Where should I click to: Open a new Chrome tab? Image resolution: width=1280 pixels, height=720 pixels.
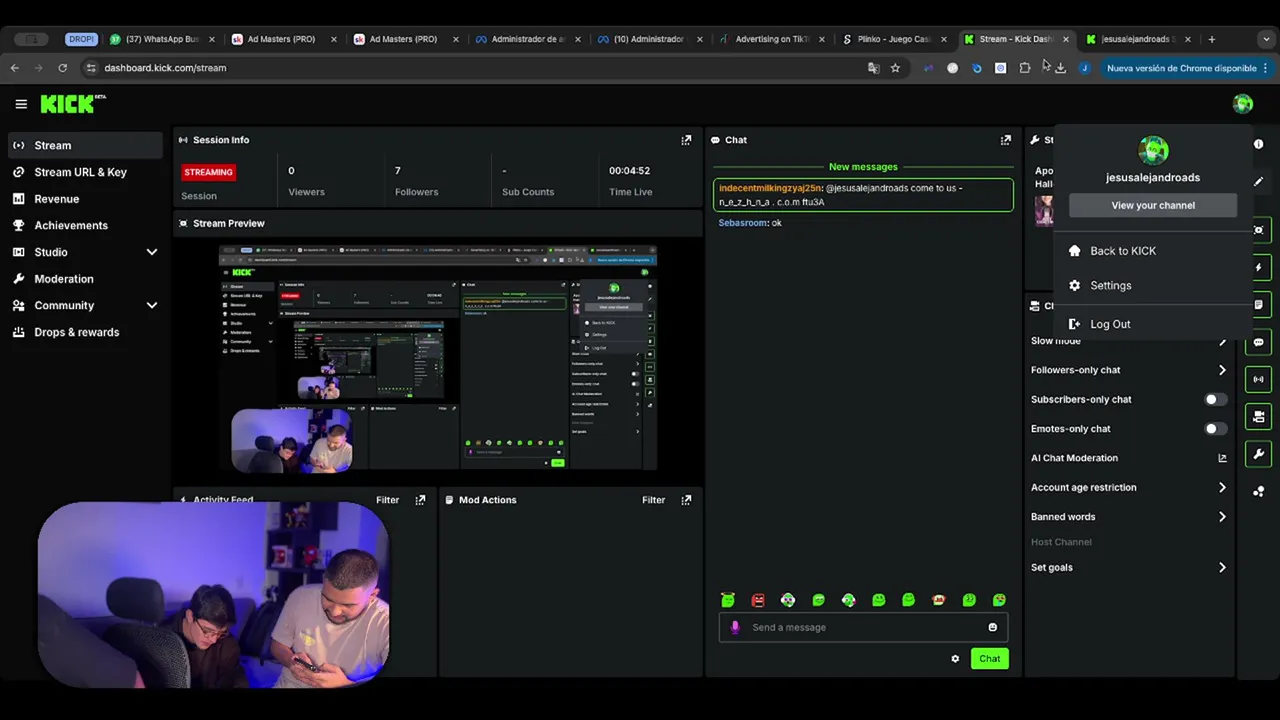(x=1211, y=39)
